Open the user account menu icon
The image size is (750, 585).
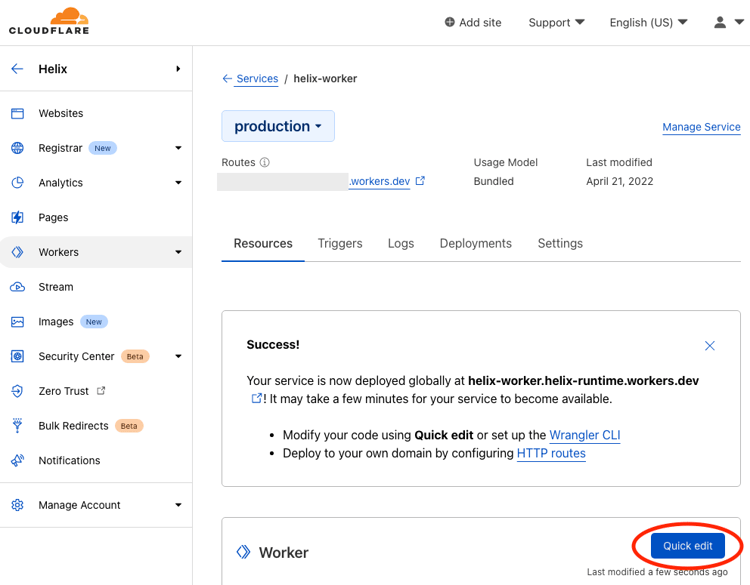pyautogui.click(x=727, y=22)
